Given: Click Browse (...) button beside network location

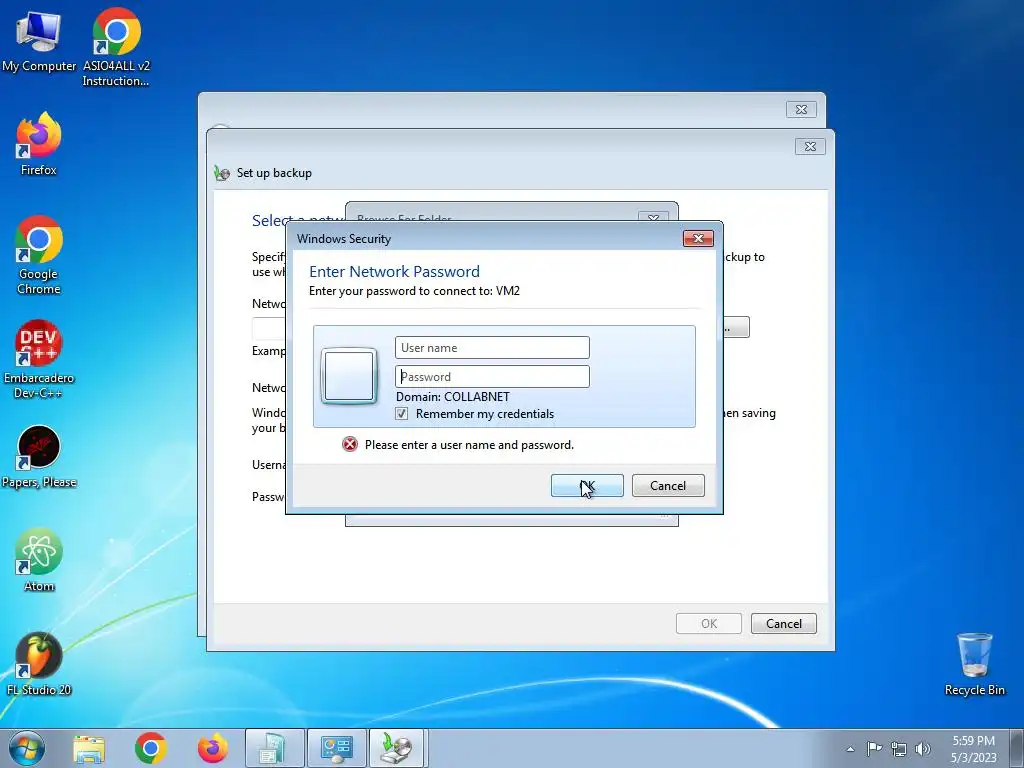Looking at the screenshot, I should click(x=735, y=327).
